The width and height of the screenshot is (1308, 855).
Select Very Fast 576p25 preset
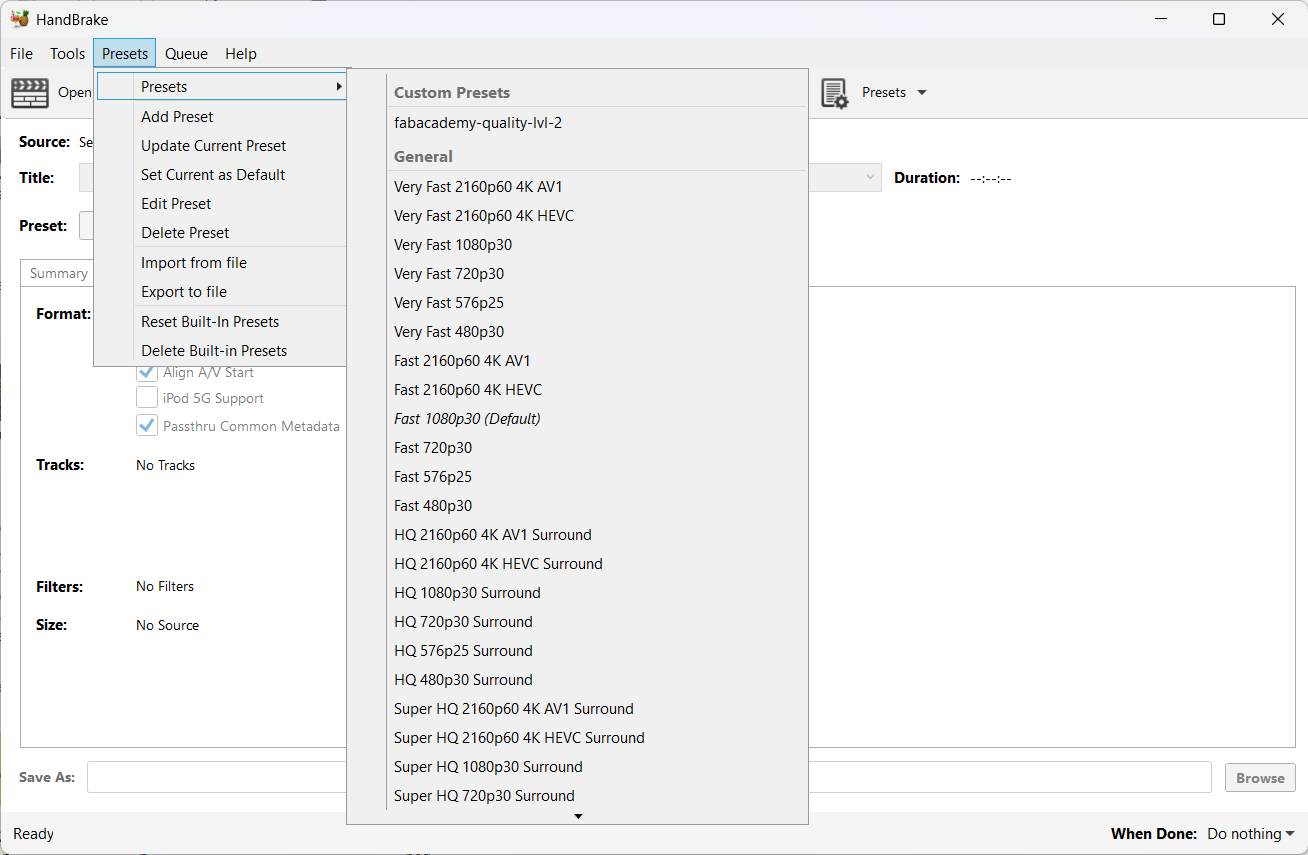pos(577,303)
